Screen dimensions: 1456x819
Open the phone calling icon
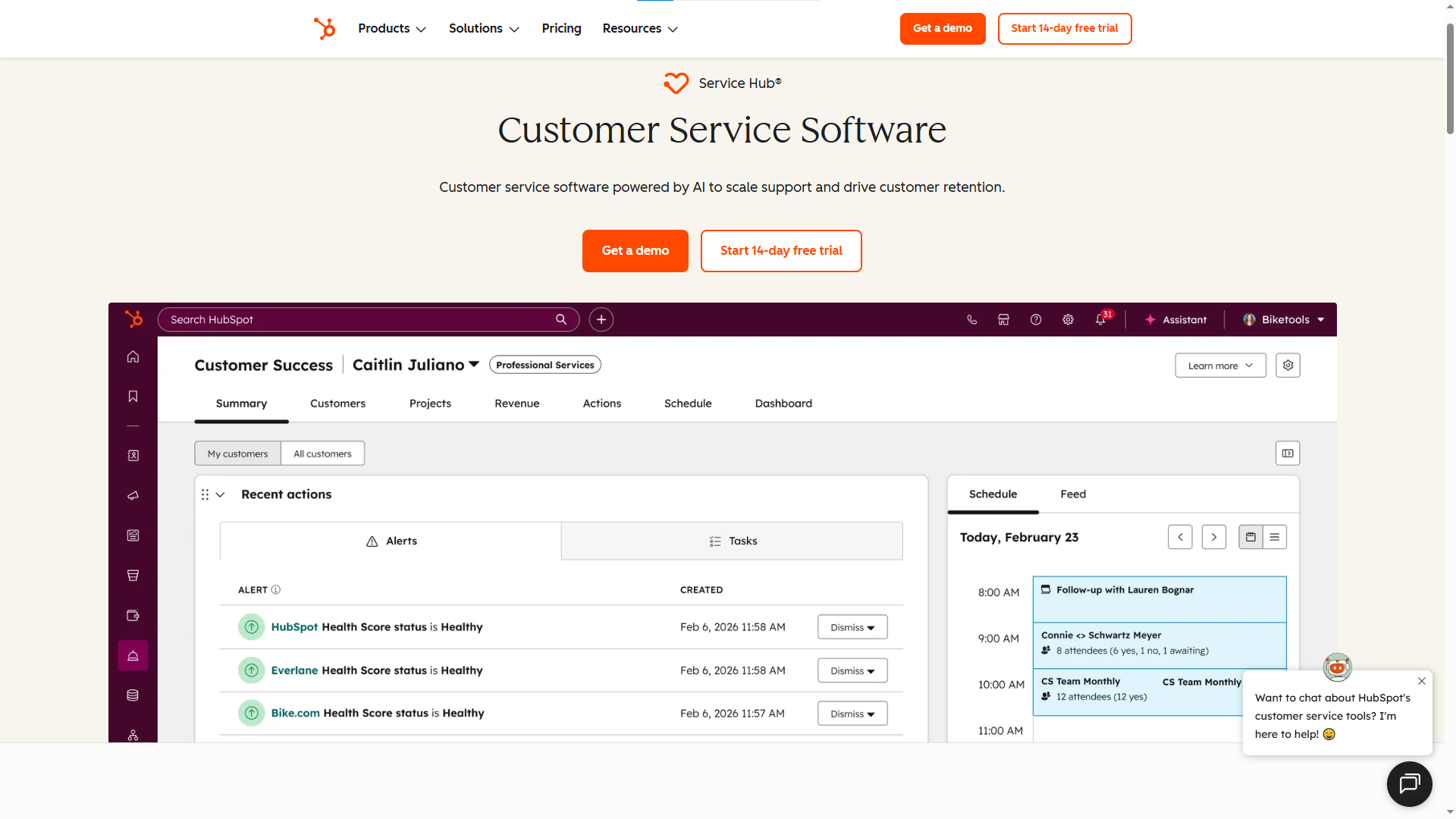[x=971, y=320]
